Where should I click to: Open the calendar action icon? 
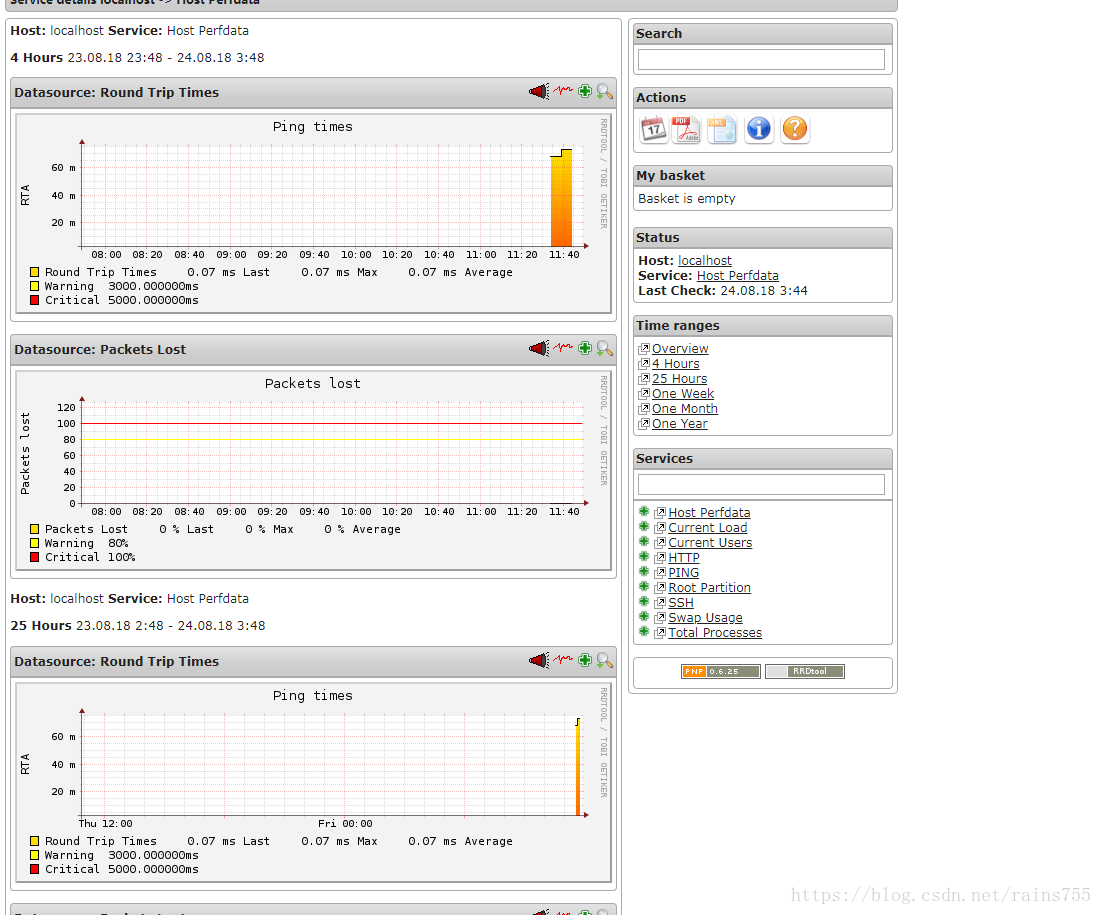click(x=654, y=129)
